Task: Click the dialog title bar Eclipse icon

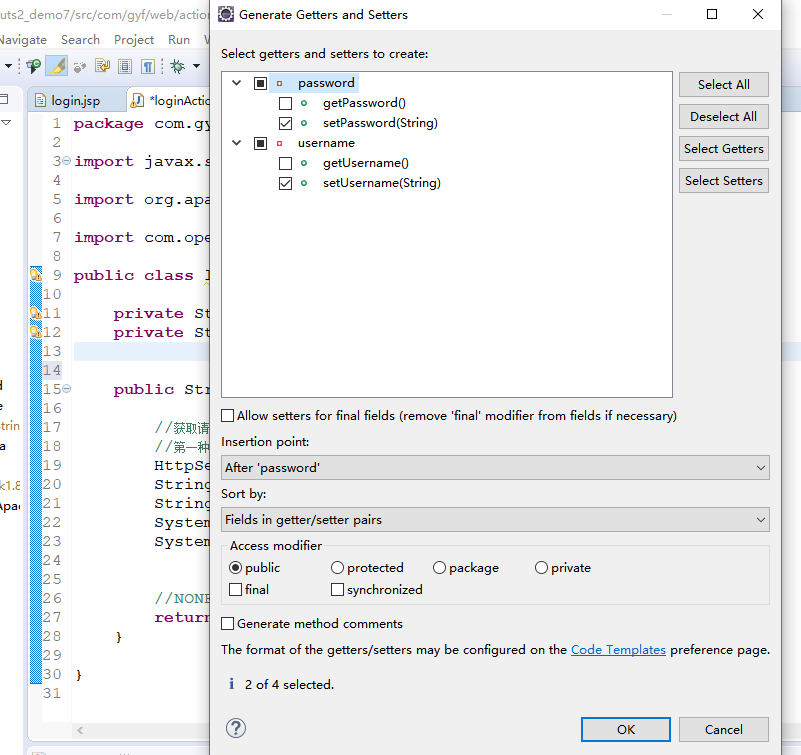Action: (x=226, y=14)
